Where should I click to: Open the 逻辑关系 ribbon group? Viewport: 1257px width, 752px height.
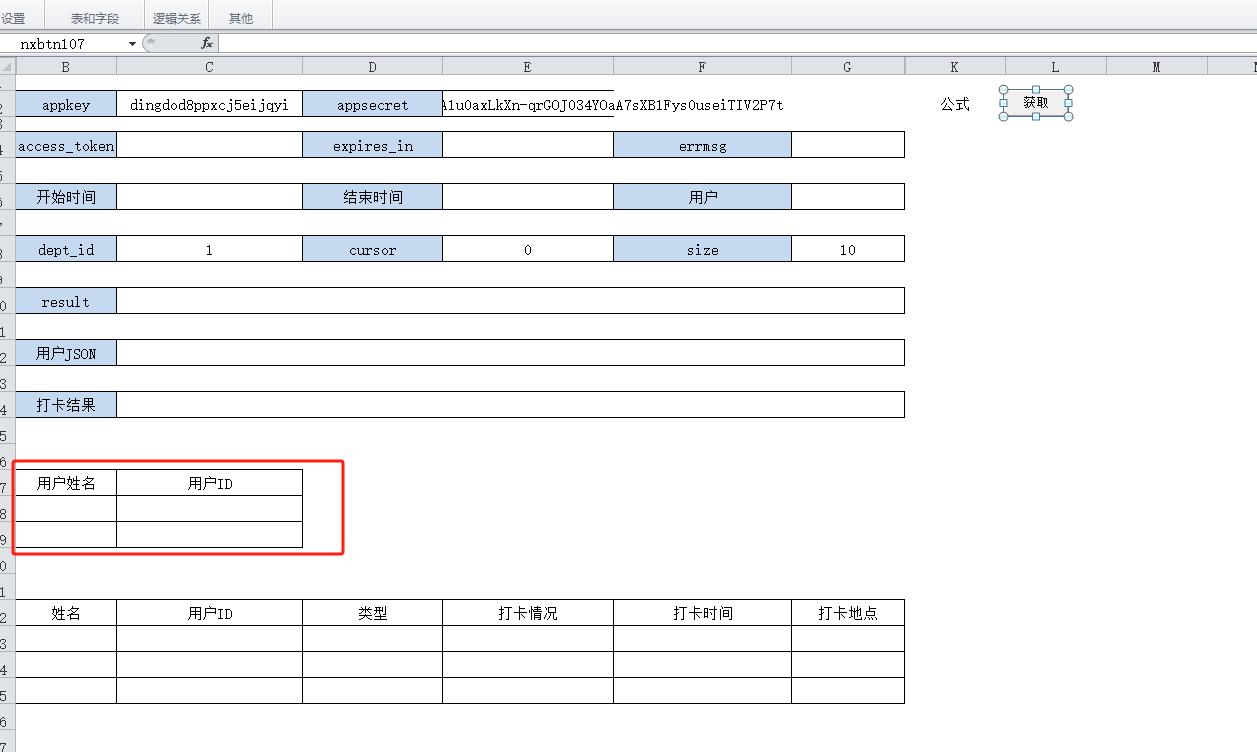point(177,18)
